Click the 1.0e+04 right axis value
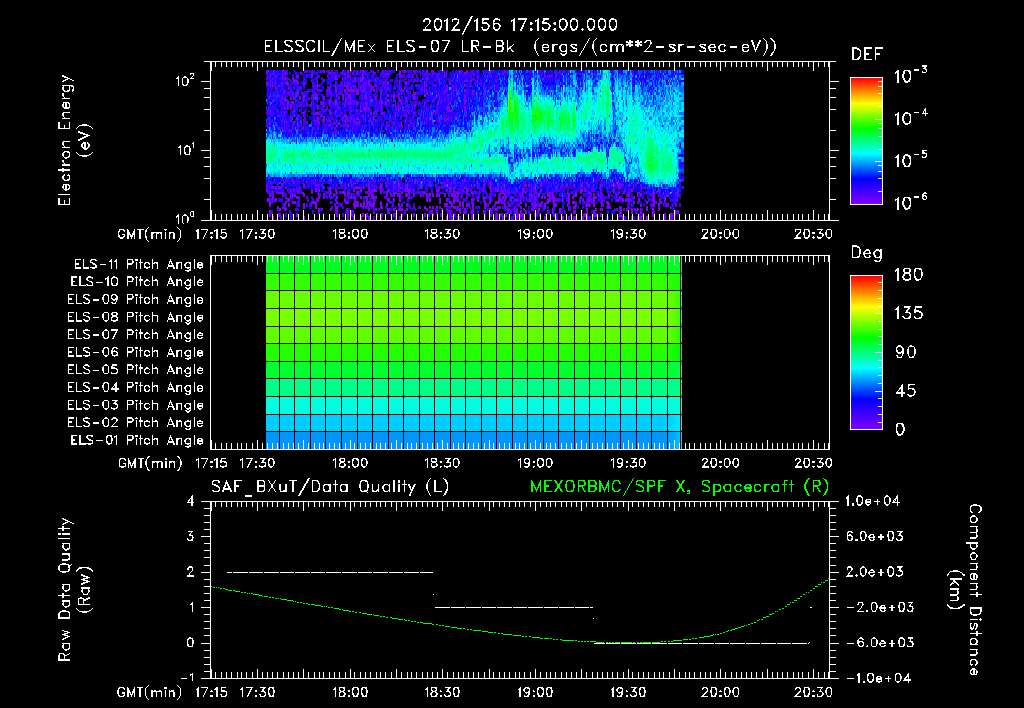This screenshot has width=1024, height=708. point(872,502)
